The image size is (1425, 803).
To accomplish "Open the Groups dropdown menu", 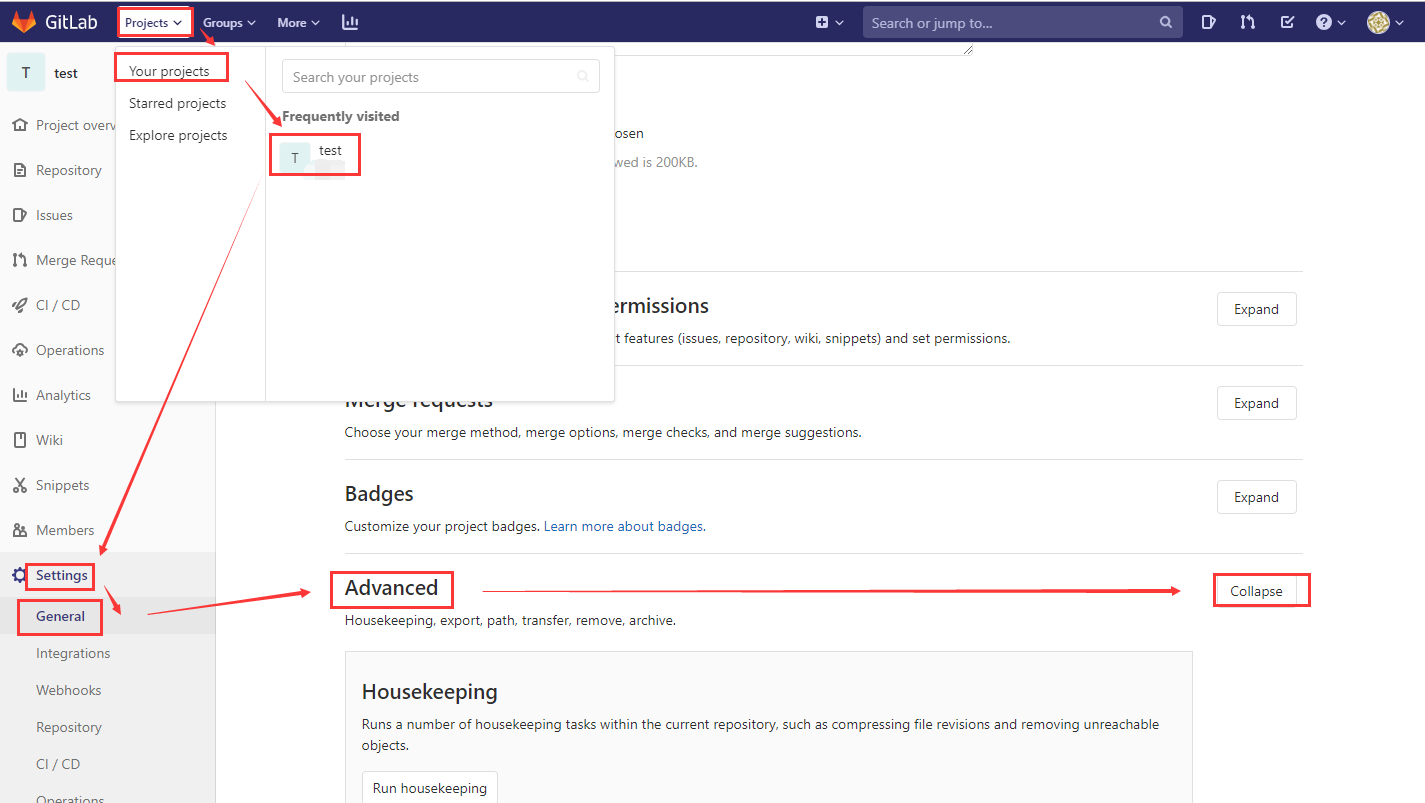I will (x=229, y=22).
